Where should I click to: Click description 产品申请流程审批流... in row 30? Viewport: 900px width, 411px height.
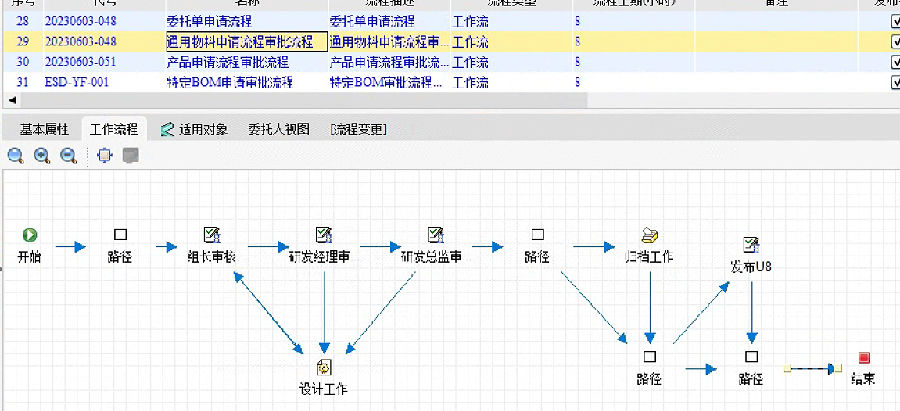[x=390, y=62]
